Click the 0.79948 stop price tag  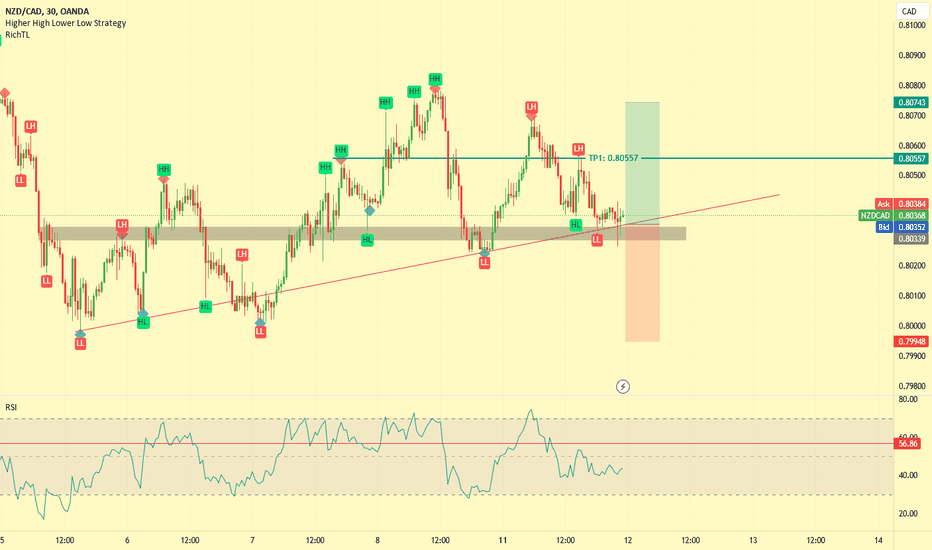[911, 341]
